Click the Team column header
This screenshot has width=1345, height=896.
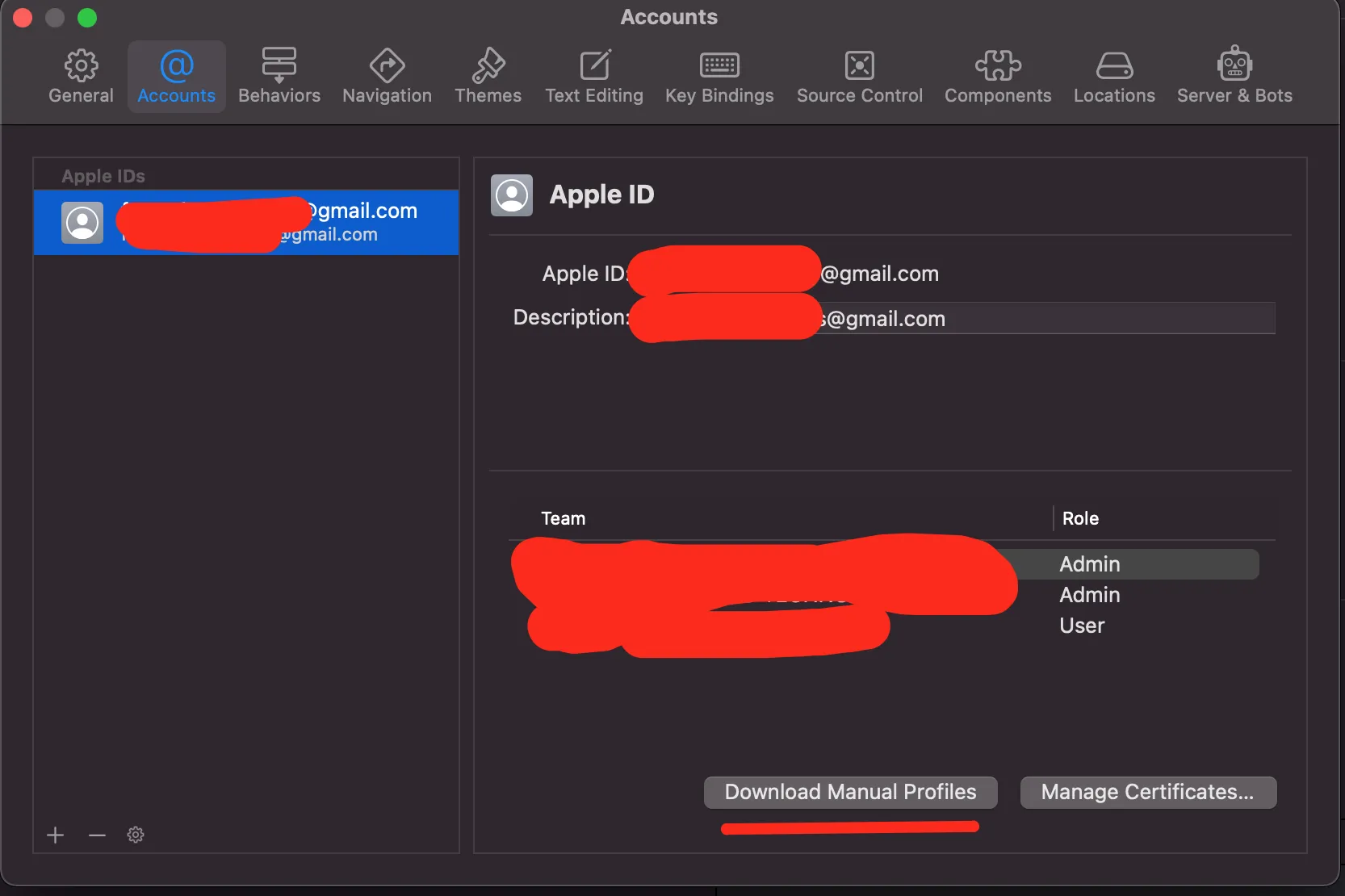563,518
